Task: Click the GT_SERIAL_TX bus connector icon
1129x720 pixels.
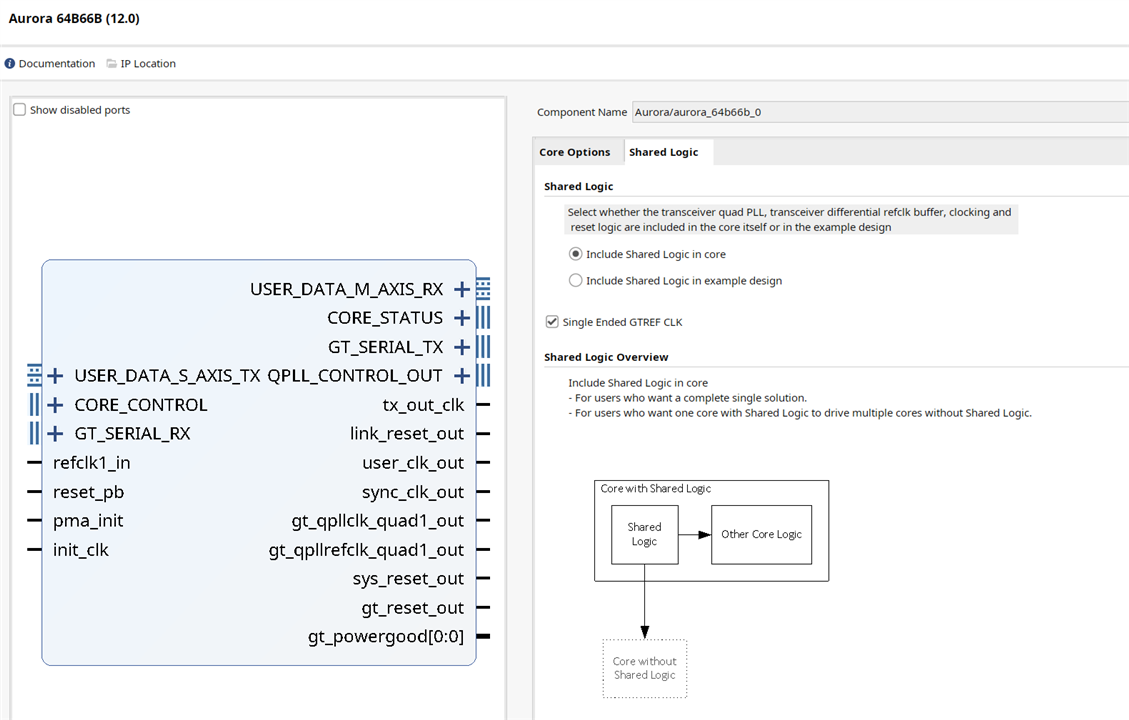Action: tap(483, 346)
